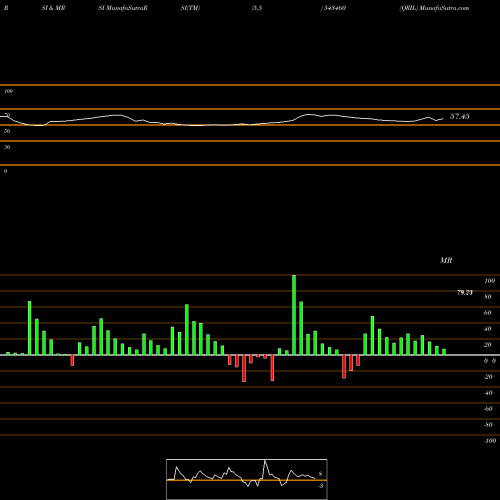The image size is (500, 500).
Task: Click the -60 label on MR axis
Action: [x=488, y=409]
